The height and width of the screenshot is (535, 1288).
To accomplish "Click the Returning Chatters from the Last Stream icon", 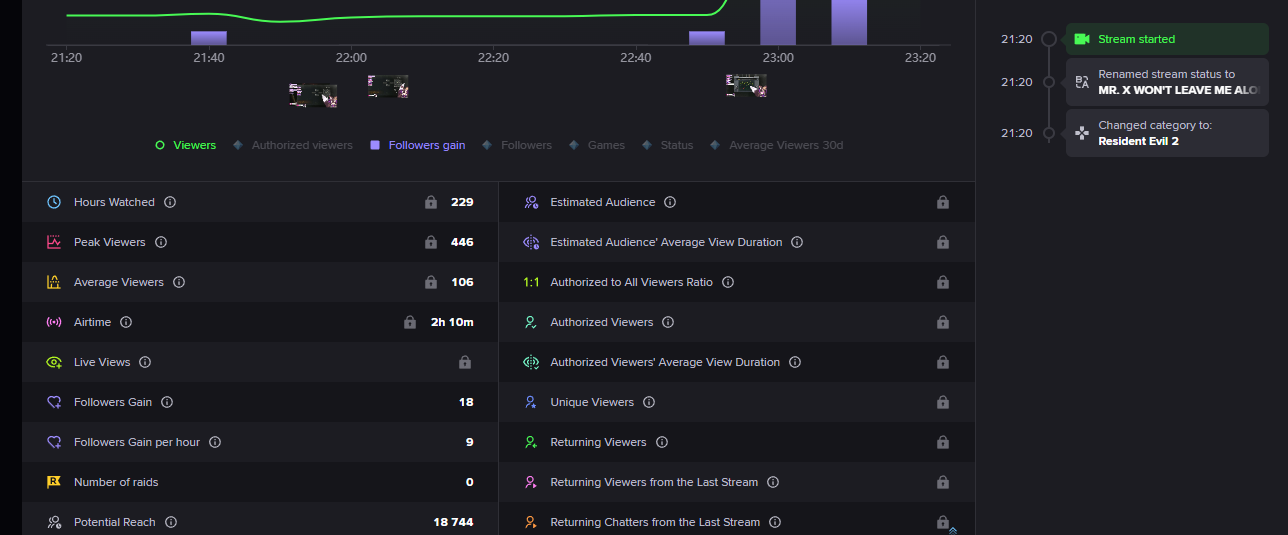I will (531, 522).
